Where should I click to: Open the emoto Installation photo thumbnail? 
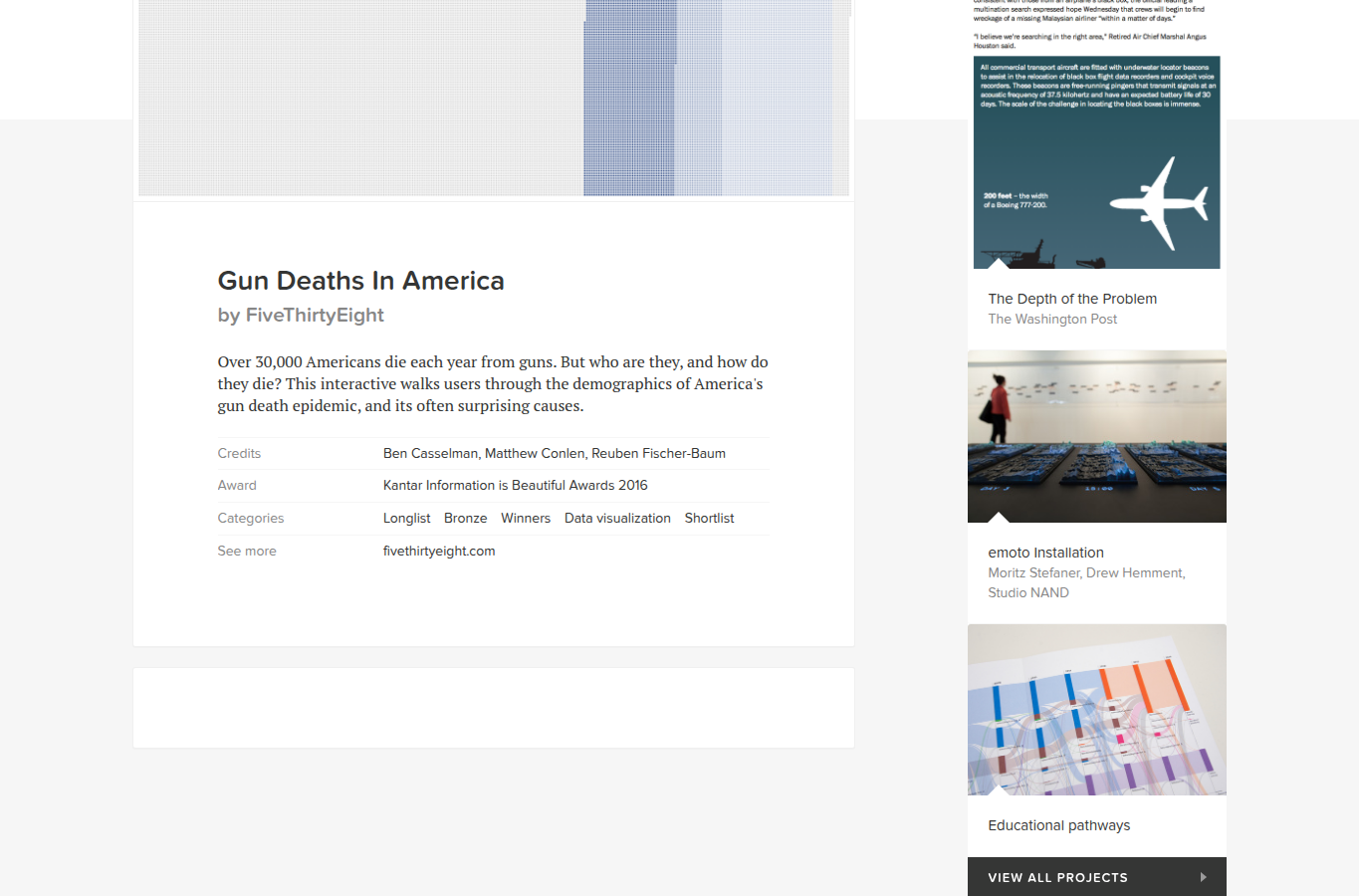[1096, 436]
